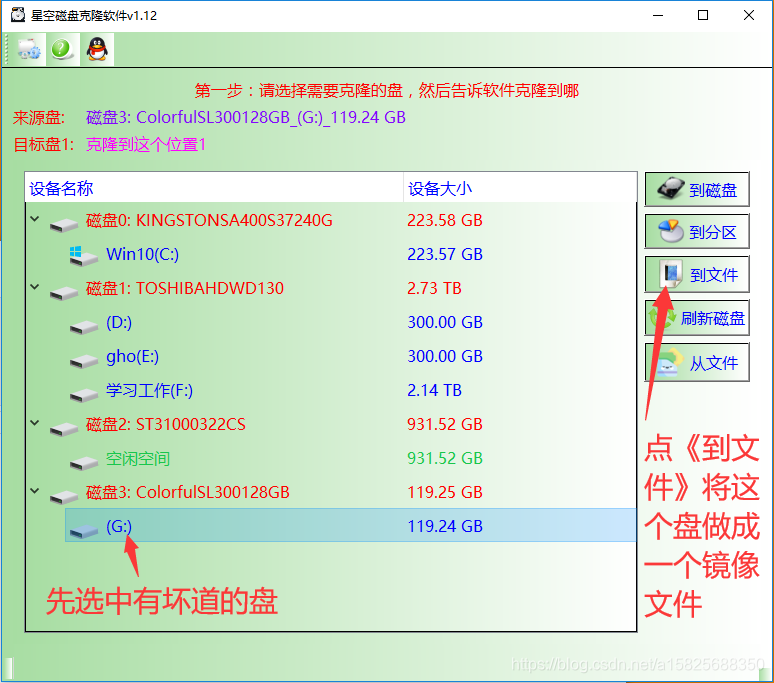
Task: Click the green 931.52 GB free space size
Action: click(445, 458)
